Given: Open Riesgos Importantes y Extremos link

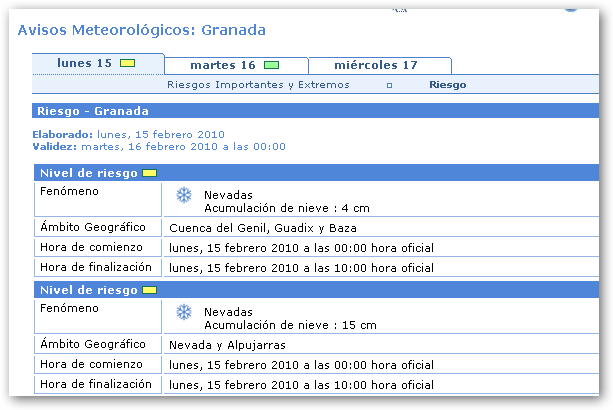Looking at the screenshot, I should (x=258, y=85).
